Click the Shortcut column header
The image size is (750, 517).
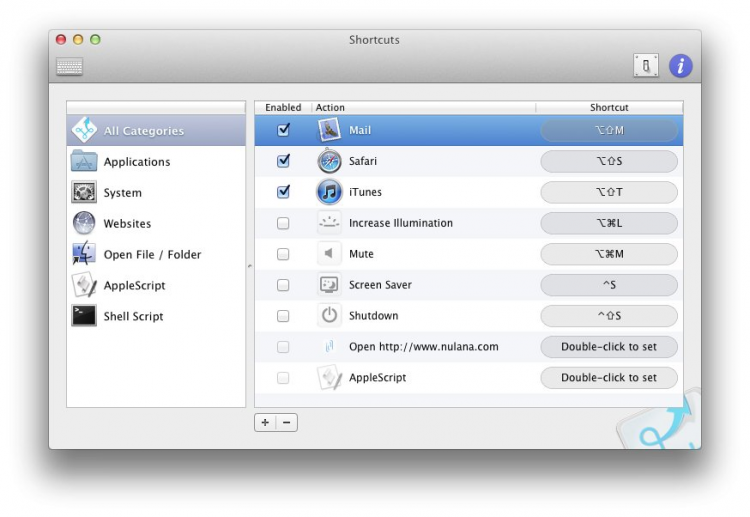[x=609, y=107]
